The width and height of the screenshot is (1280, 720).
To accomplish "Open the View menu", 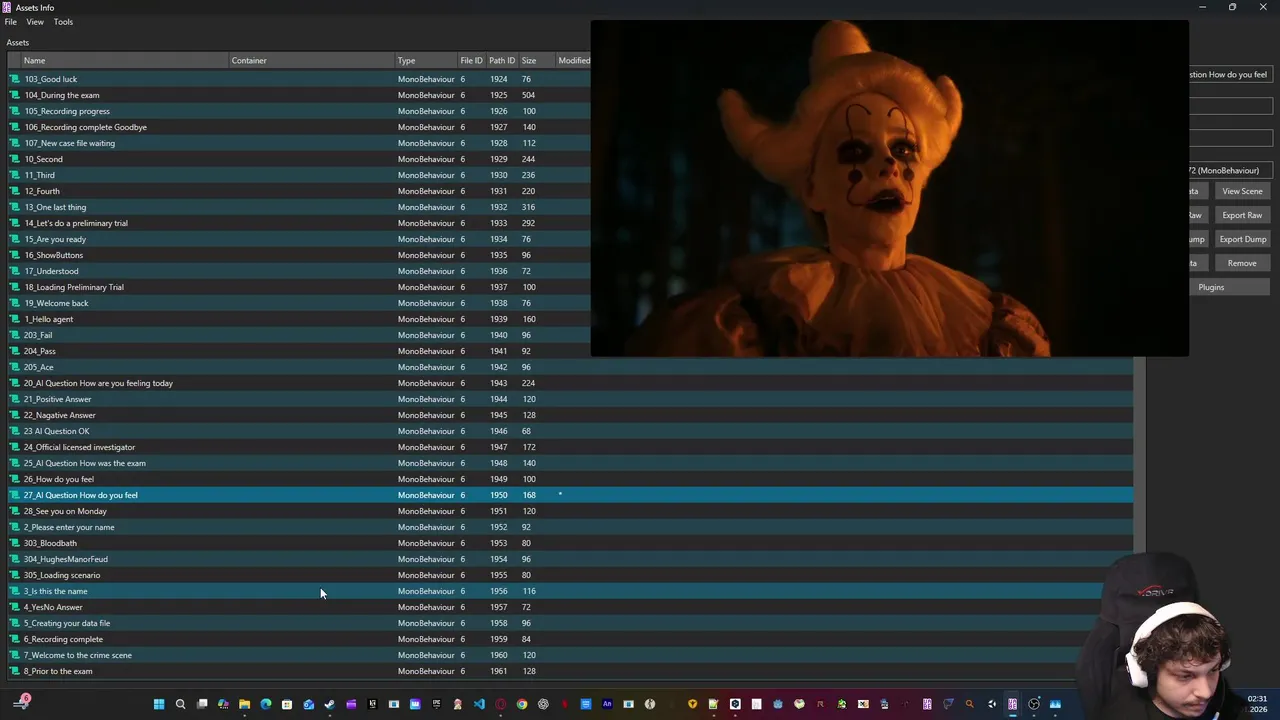I will [x=35, y=22].
